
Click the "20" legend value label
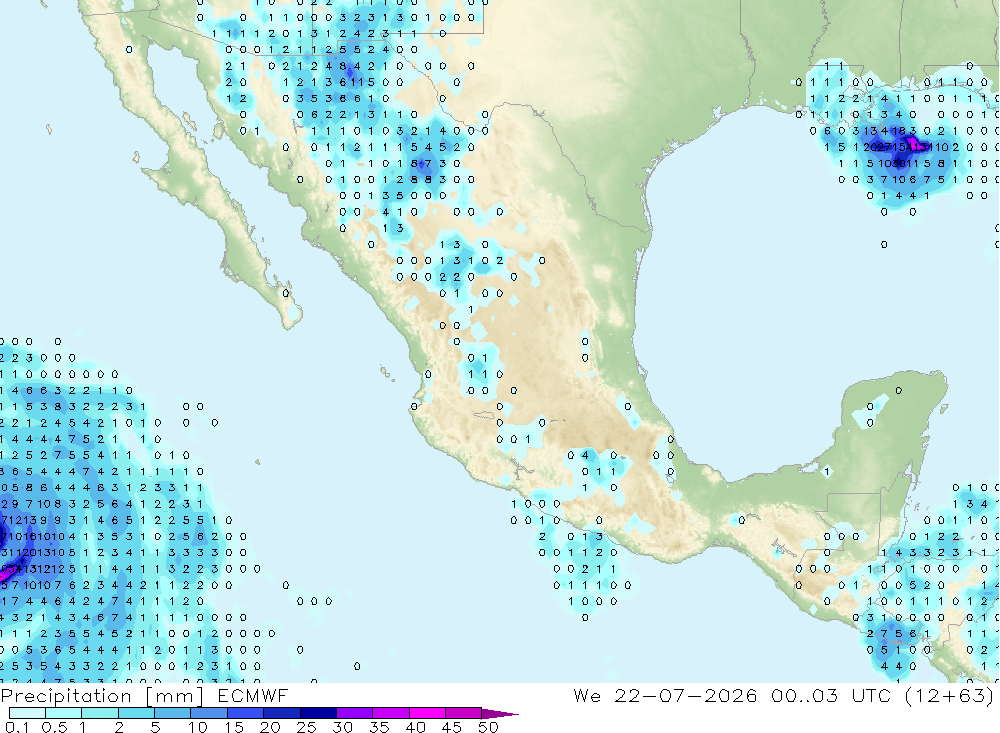pos(270,727)
